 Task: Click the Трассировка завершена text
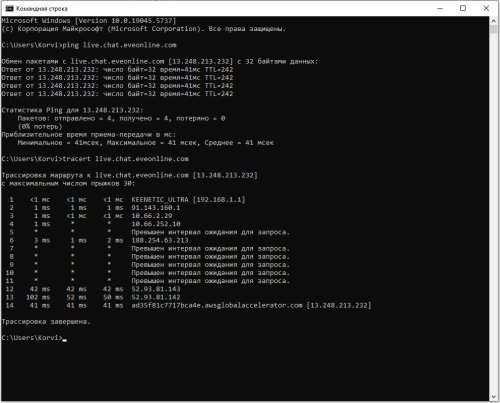click(x=46, y=322)
